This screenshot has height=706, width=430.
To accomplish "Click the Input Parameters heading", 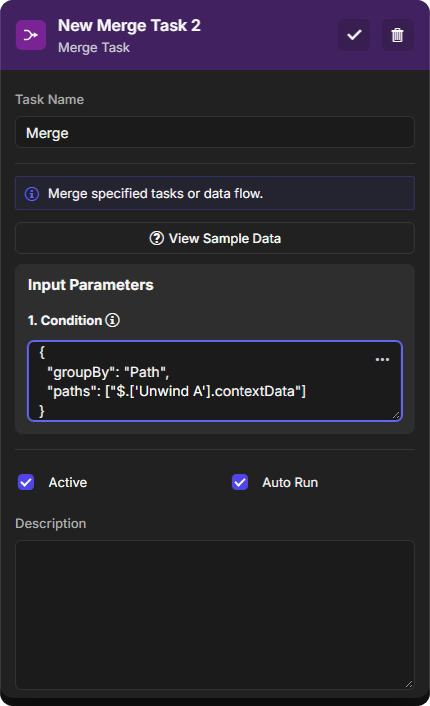I will tap(91, 285).
